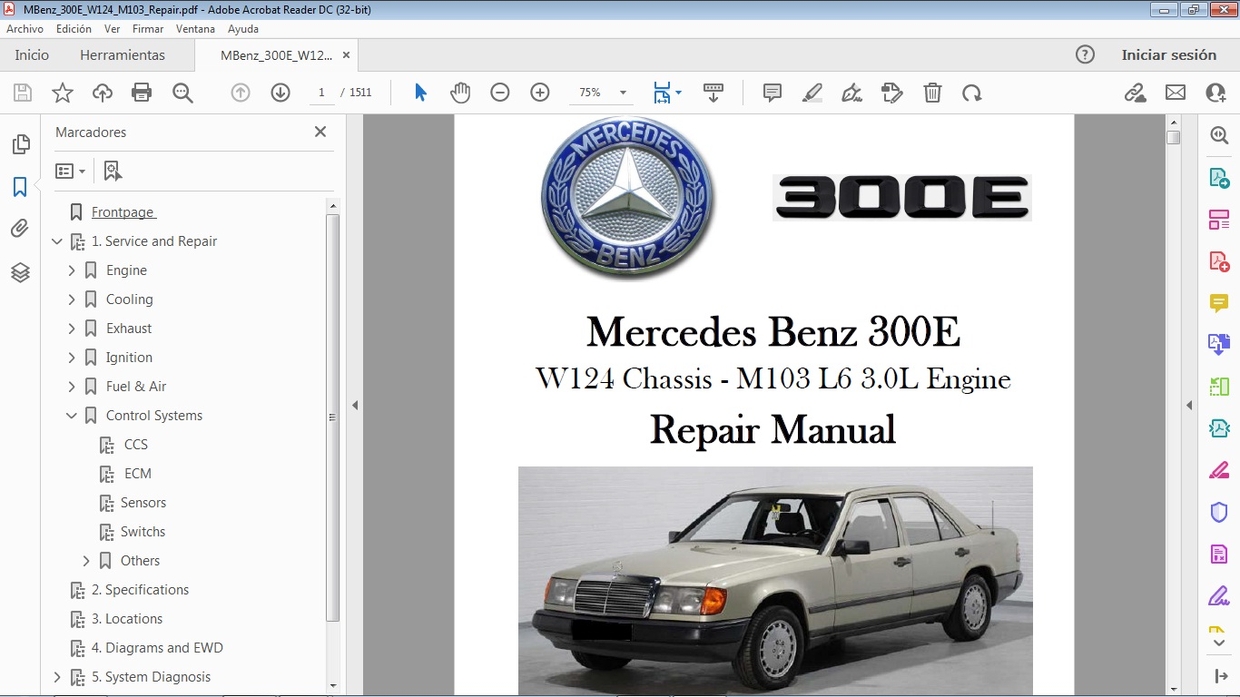This screenshot has width=1240, height=697.
Task: Close the Marcadores panel
Action: point(320,131)
